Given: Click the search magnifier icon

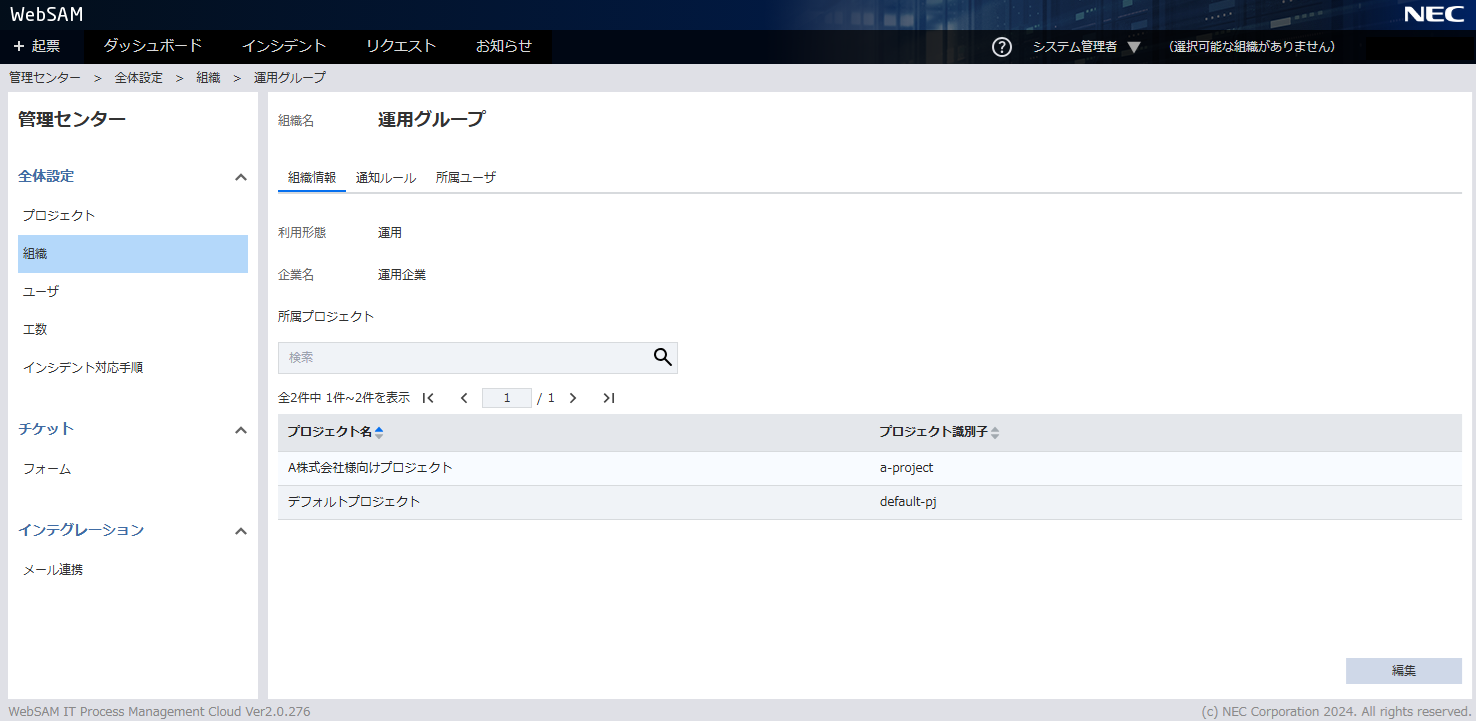Looking at the screenshot, I should pos(662,358).
